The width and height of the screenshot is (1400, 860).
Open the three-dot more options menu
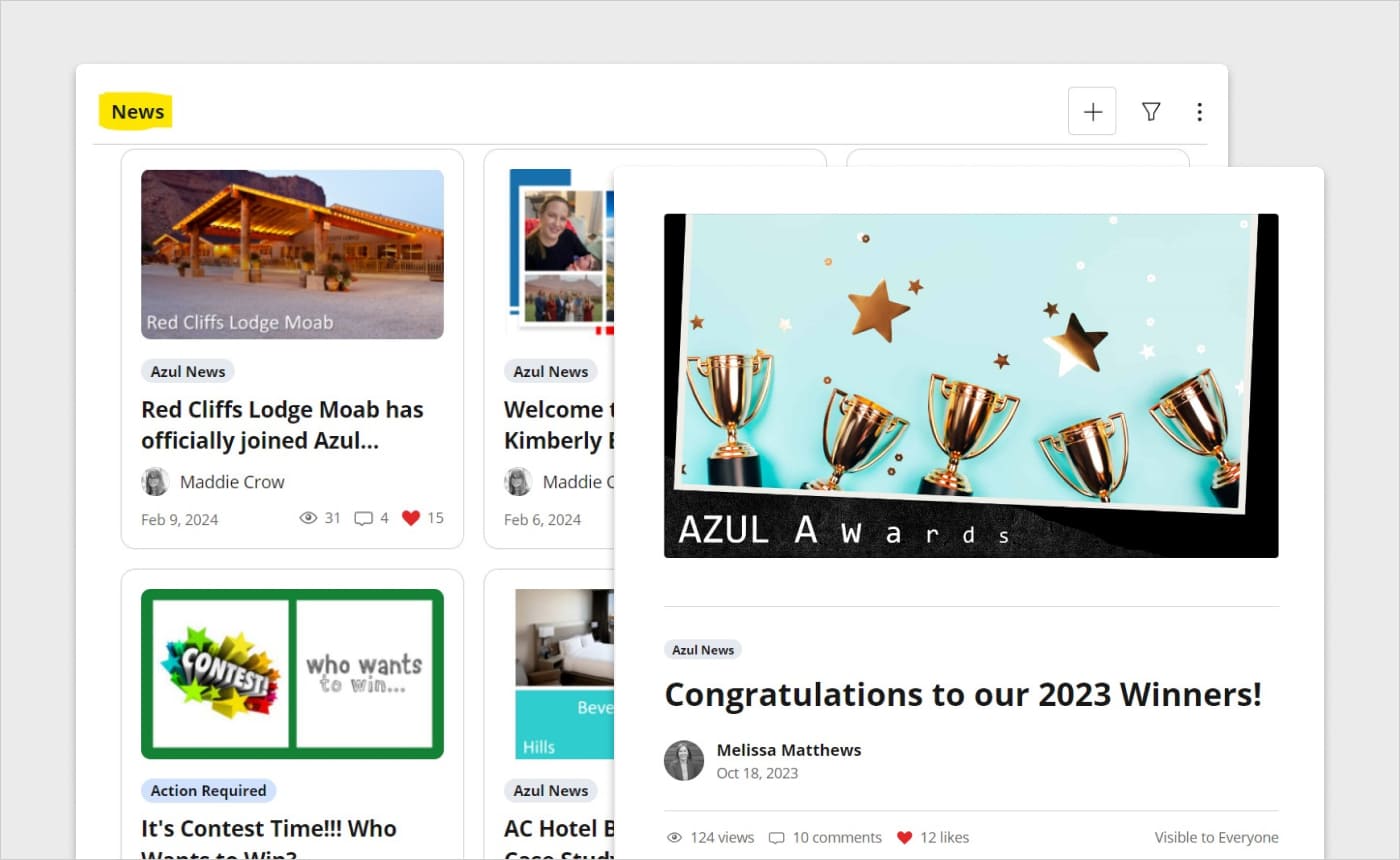coord(1199,112)
